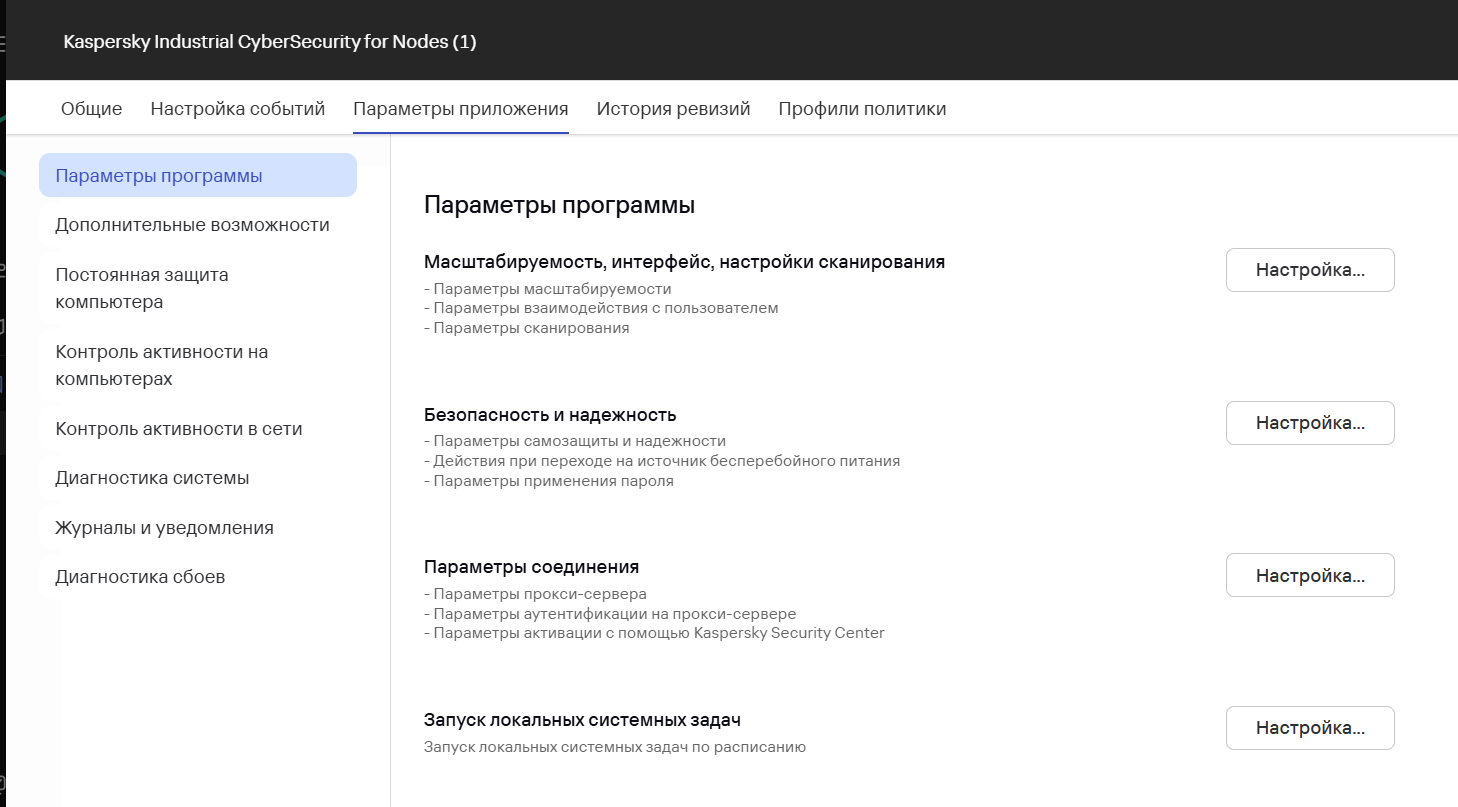Go to Профили политики tab

pos(862,109)
